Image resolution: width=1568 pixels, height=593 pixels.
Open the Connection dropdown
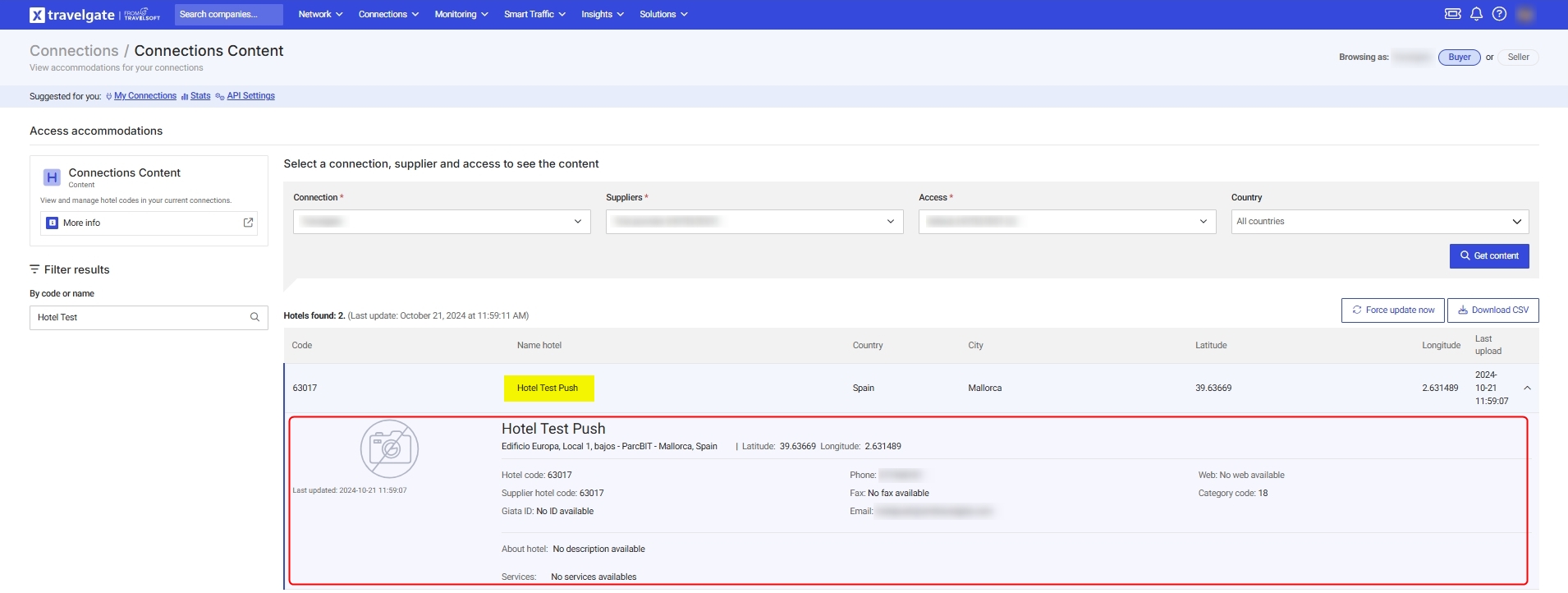(442, 222)
